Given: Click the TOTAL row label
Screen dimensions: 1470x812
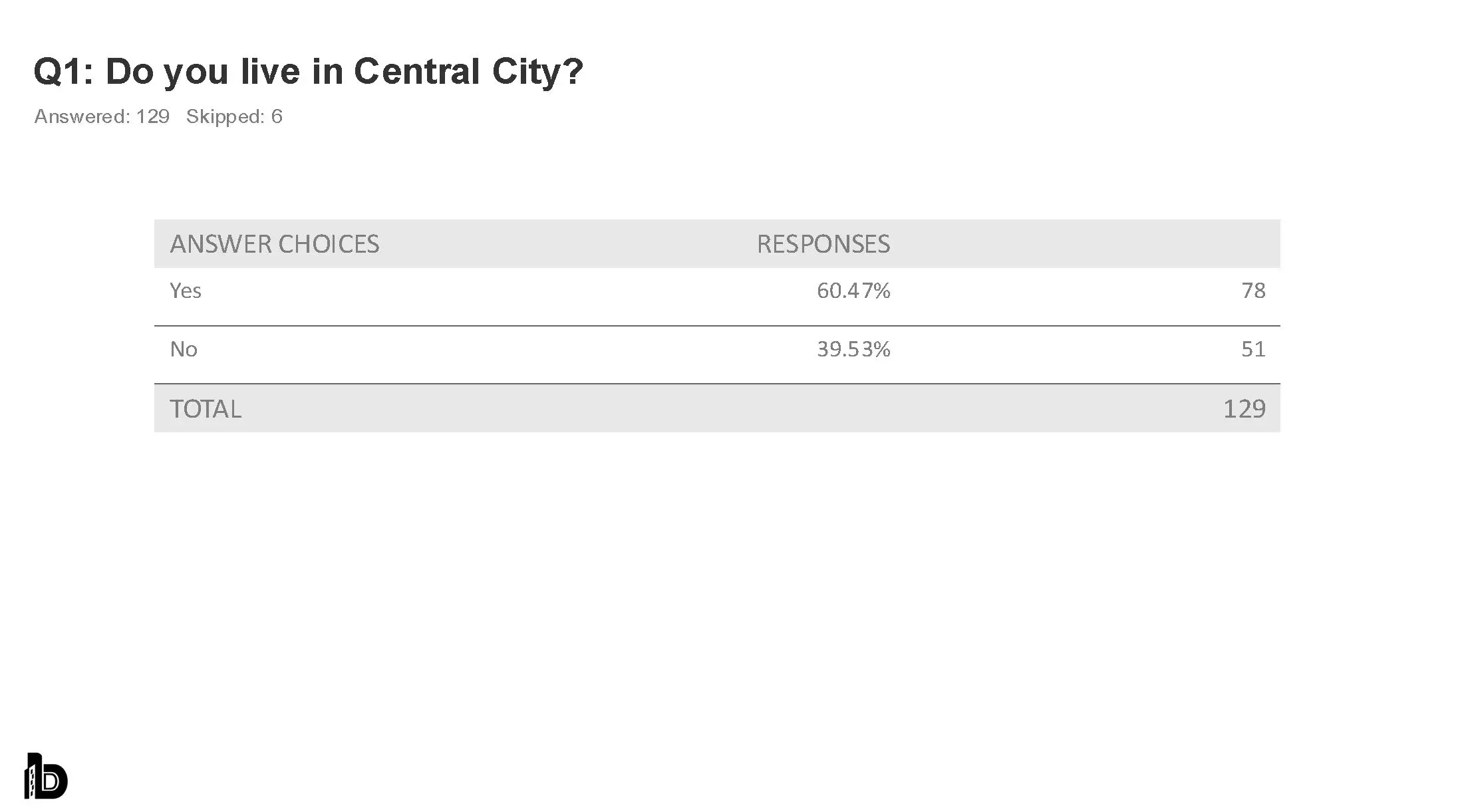Looking at the screenshot, I should (206, 409).
